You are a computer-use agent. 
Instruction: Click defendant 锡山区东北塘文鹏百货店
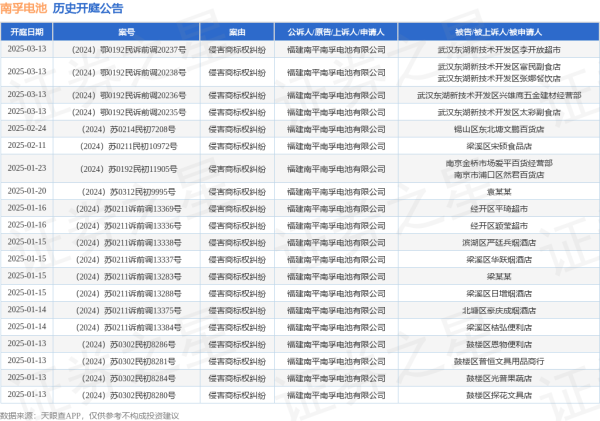point(499,129)
